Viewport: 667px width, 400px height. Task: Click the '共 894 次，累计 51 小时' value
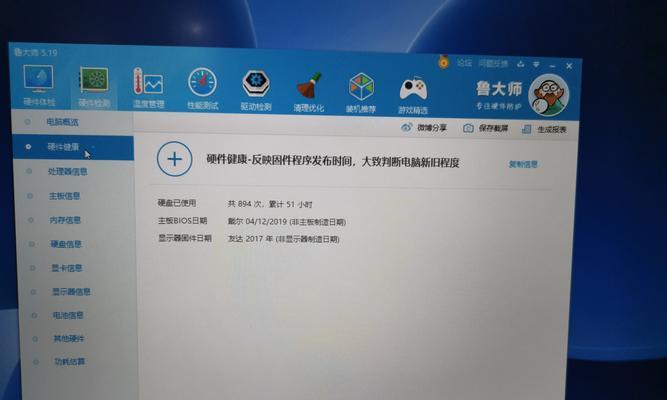[x=270, y=204]
